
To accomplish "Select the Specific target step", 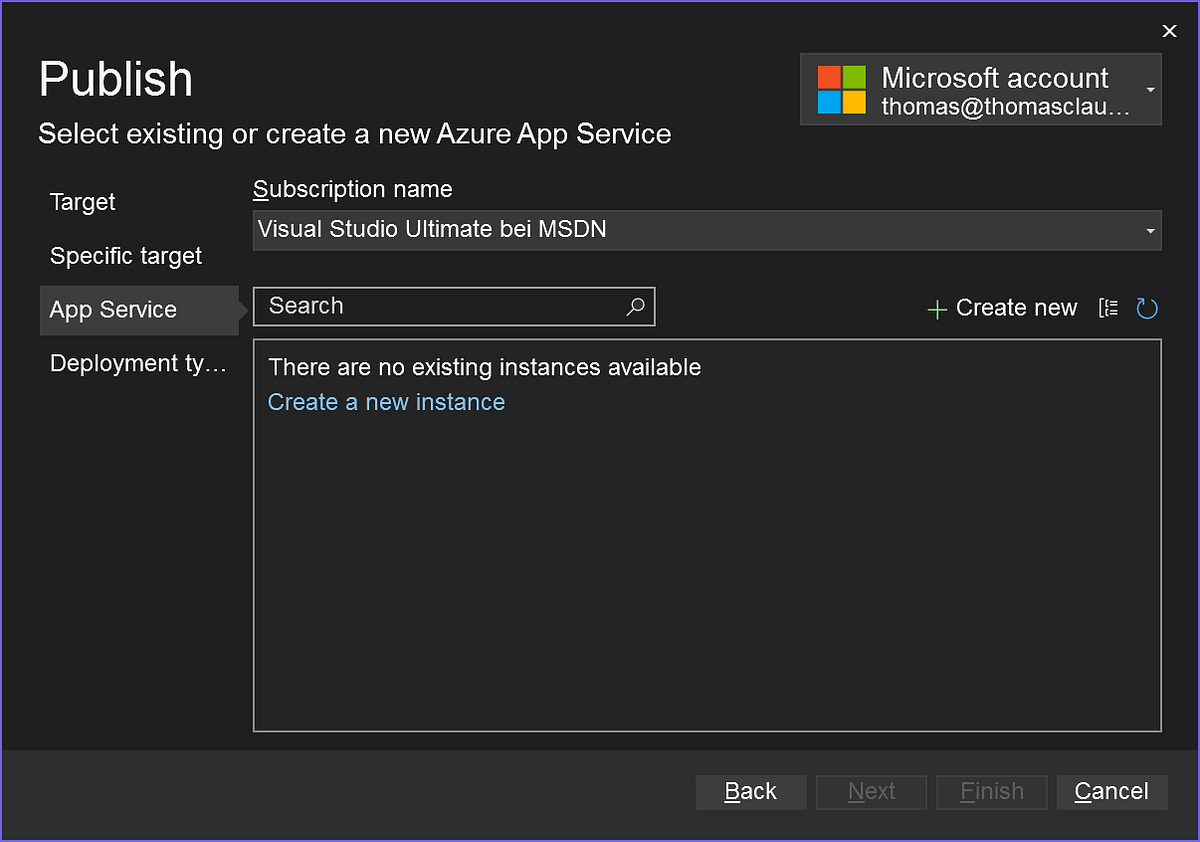I will pos(126,256).
